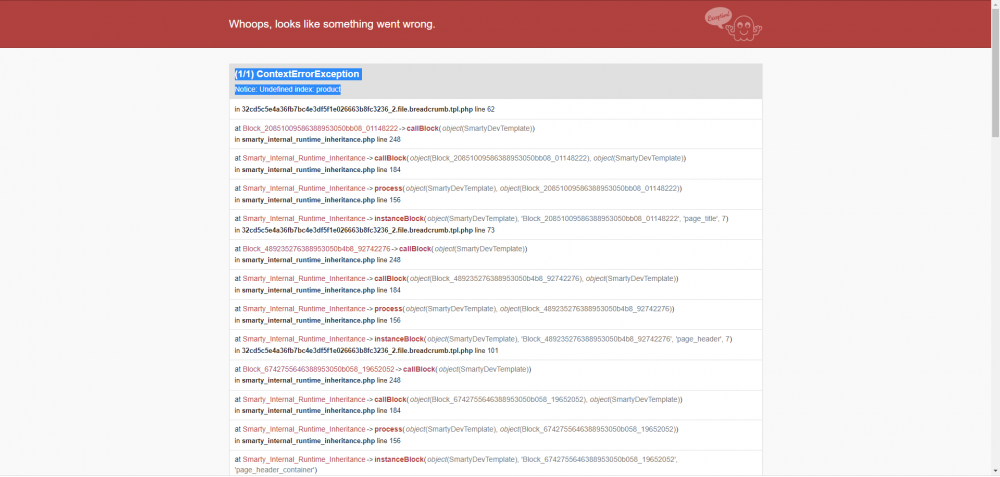Open the 'Block_67427556463889530​50b058_19652052' class link
1000x477 pixels.
click(318, 369)
